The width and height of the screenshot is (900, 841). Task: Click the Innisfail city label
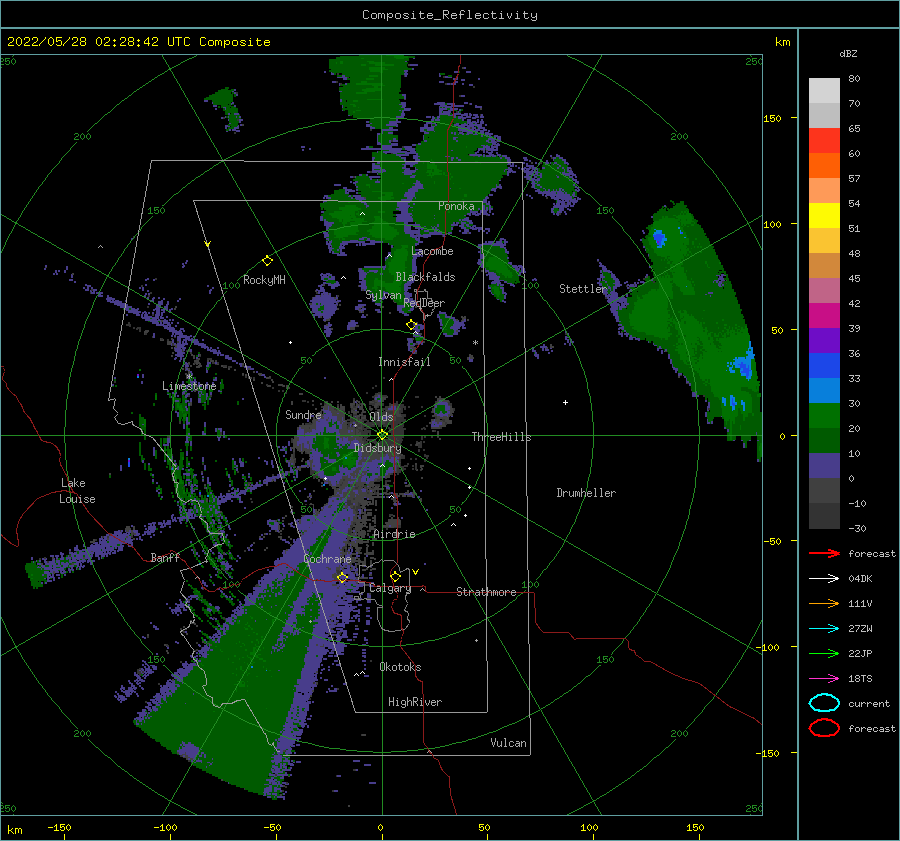pyautogui.click(x=404, y=362)
